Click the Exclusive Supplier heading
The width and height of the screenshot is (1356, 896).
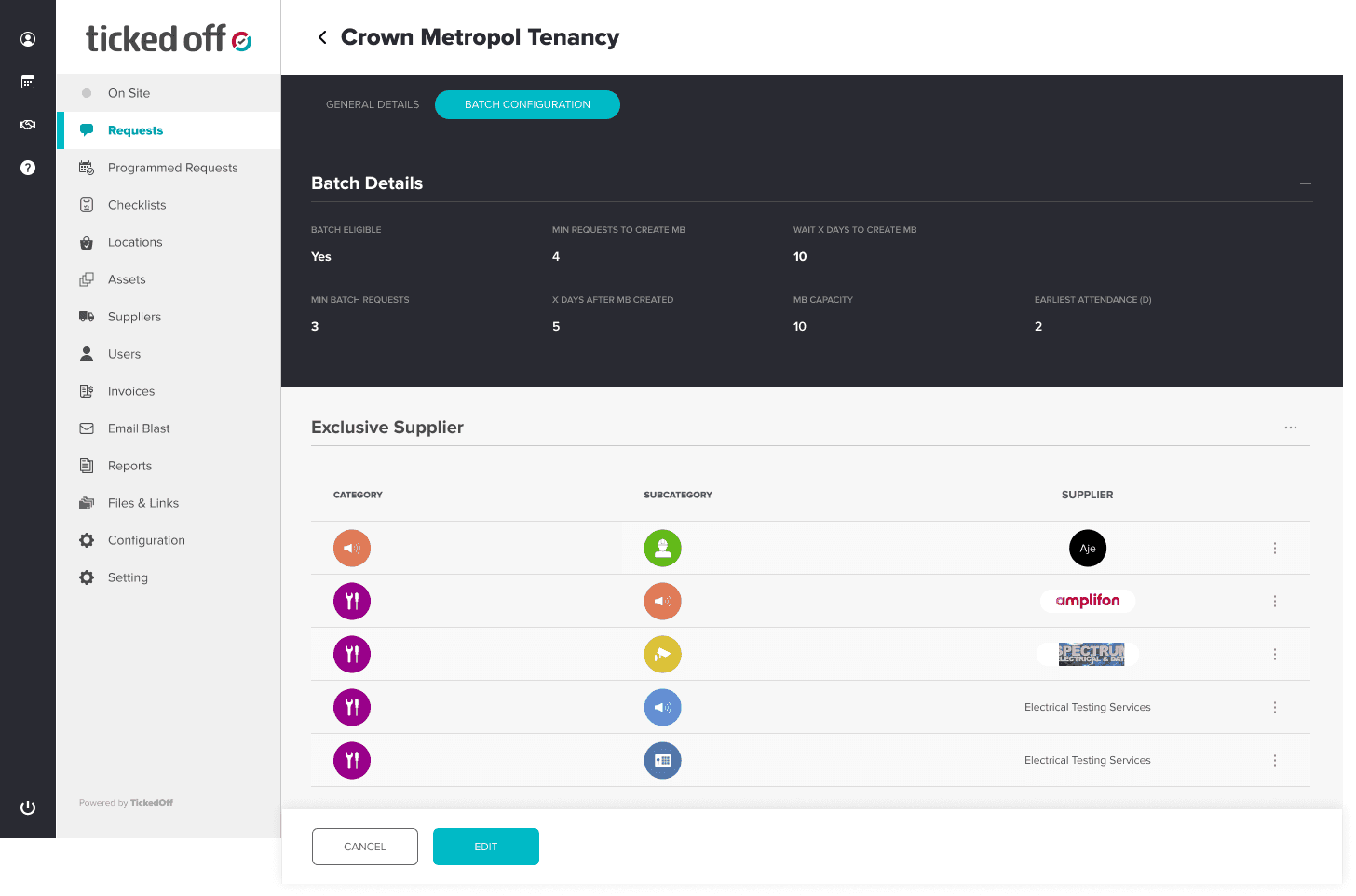[x=387, y=428]
